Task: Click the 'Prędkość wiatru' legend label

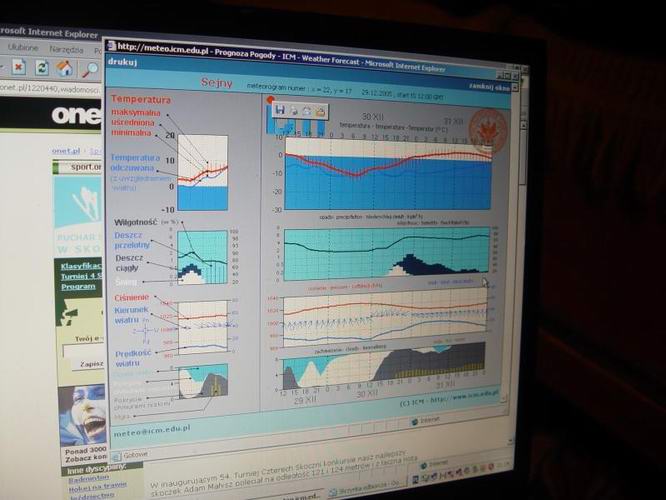Action: 133,358
